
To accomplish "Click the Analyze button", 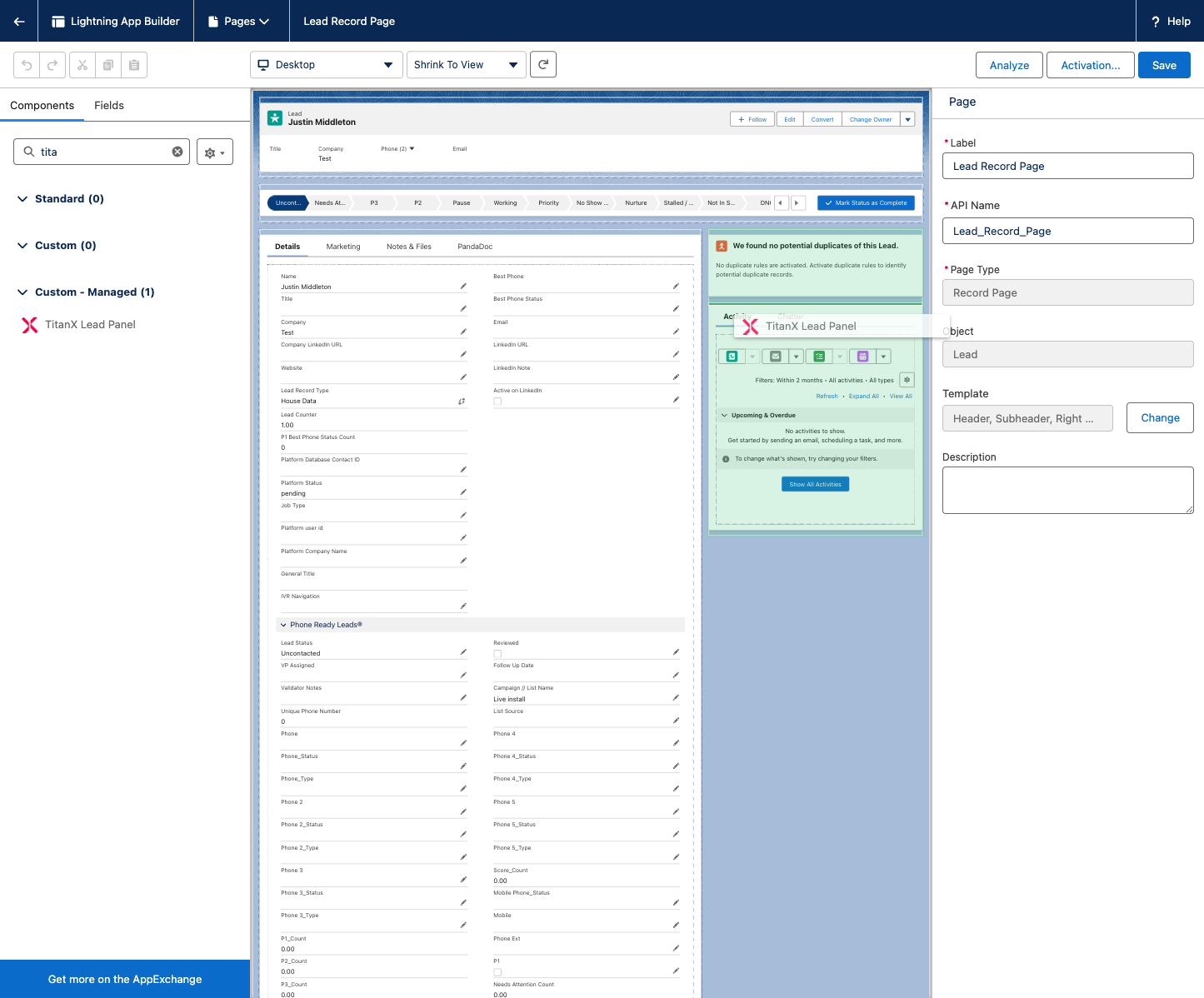I will click(1009, 65).
